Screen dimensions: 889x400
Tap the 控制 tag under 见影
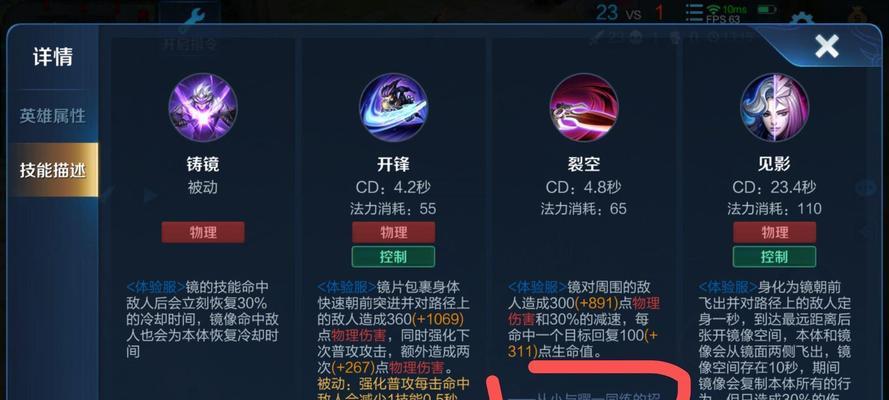(x=774, y=257)
